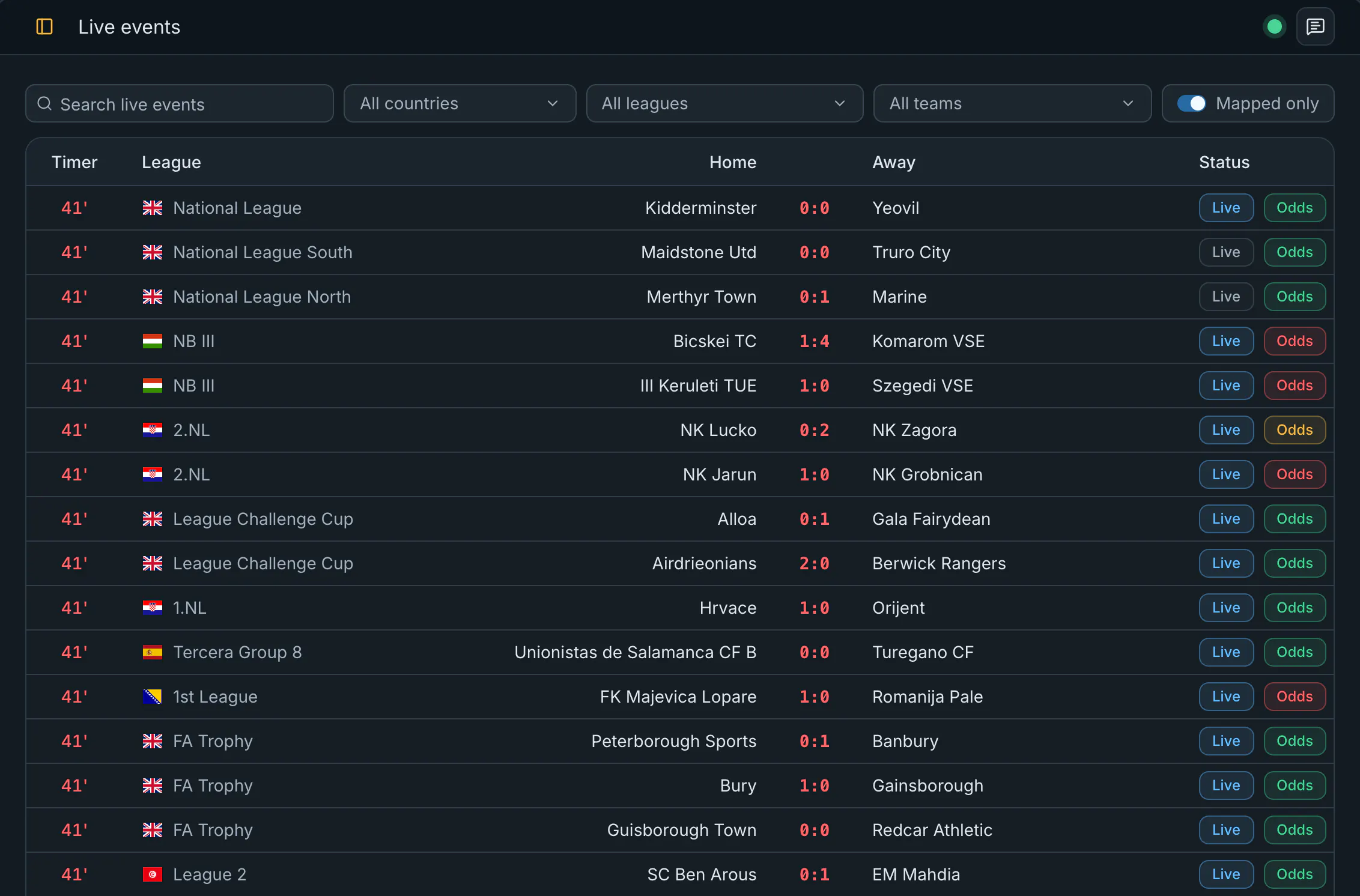Click the Croatia flag beside 1.NL
Viewport: 1360px width, 896px height.
tap(153, 608)
